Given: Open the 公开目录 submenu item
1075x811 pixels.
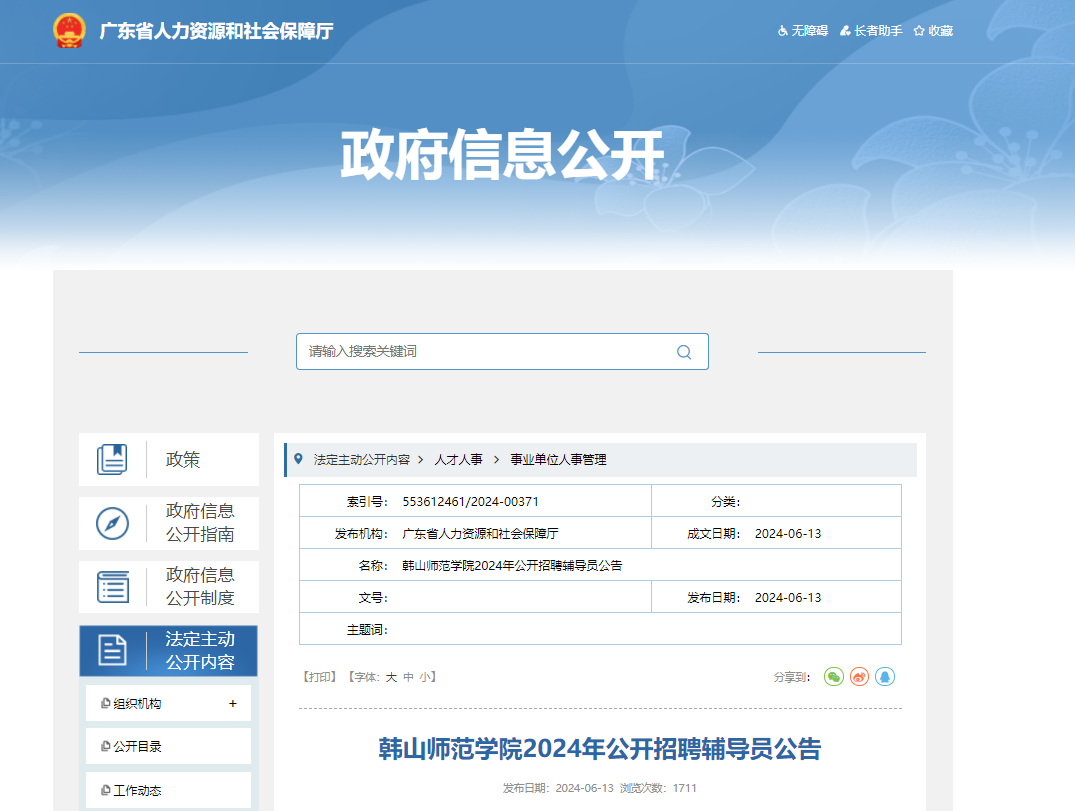Looking at the screenshot, I should pos(169,746).
